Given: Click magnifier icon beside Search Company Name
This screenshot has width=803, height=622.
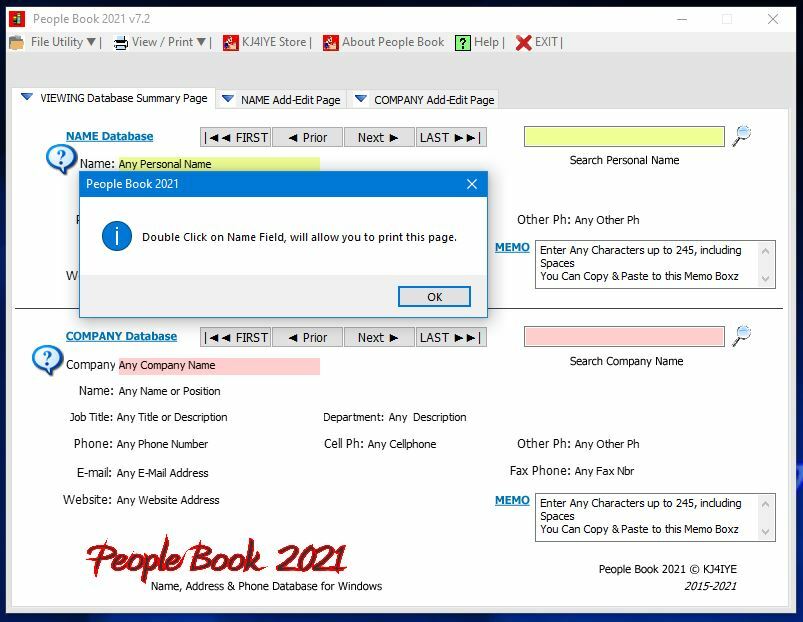Looking at the screenshot, I should tap(742, 336).
